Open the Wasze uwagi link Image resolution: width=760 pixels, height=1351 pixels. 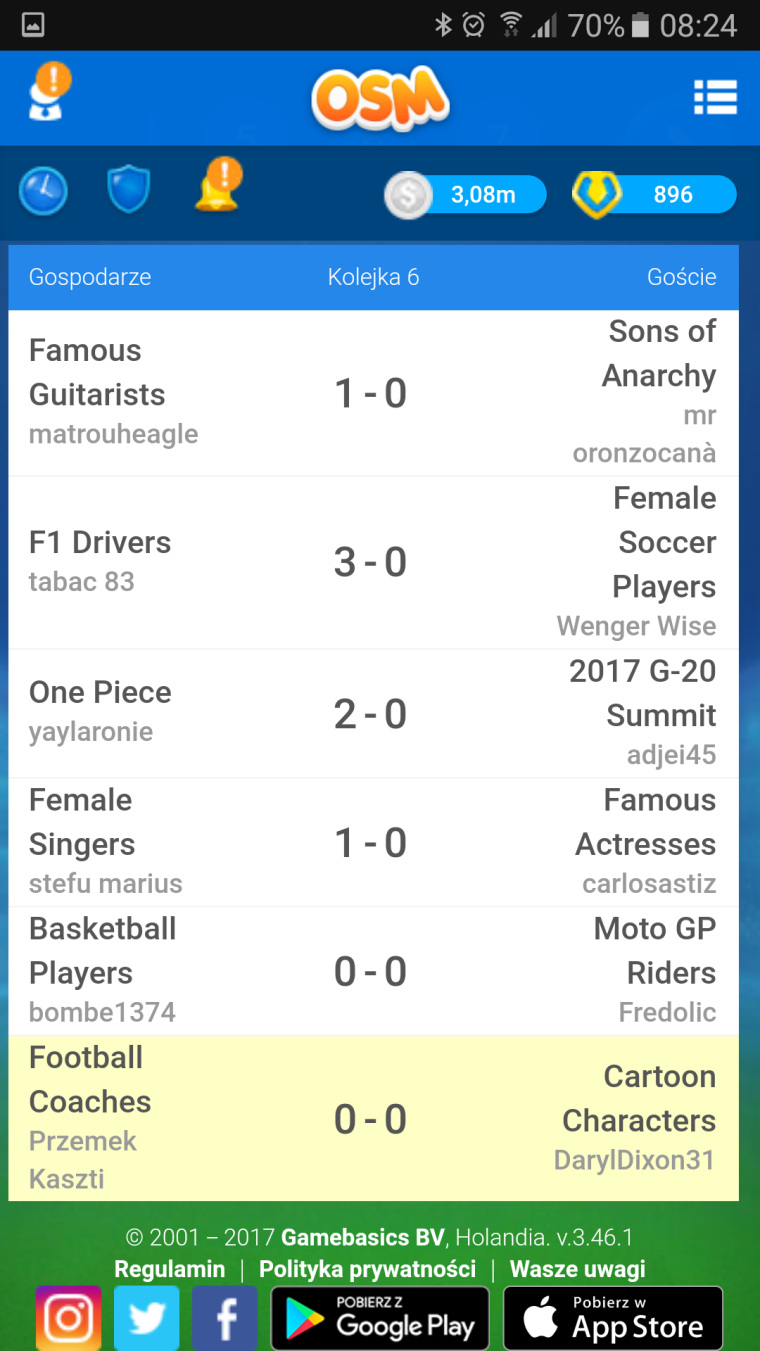coord(577,1269)
